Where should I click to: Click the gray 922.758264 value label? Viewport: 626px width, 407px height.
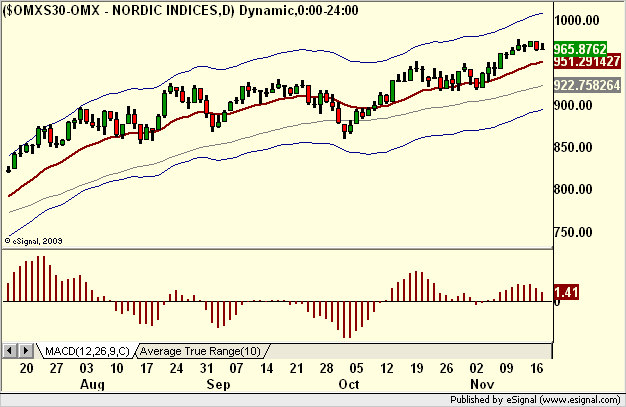(587, 85)
